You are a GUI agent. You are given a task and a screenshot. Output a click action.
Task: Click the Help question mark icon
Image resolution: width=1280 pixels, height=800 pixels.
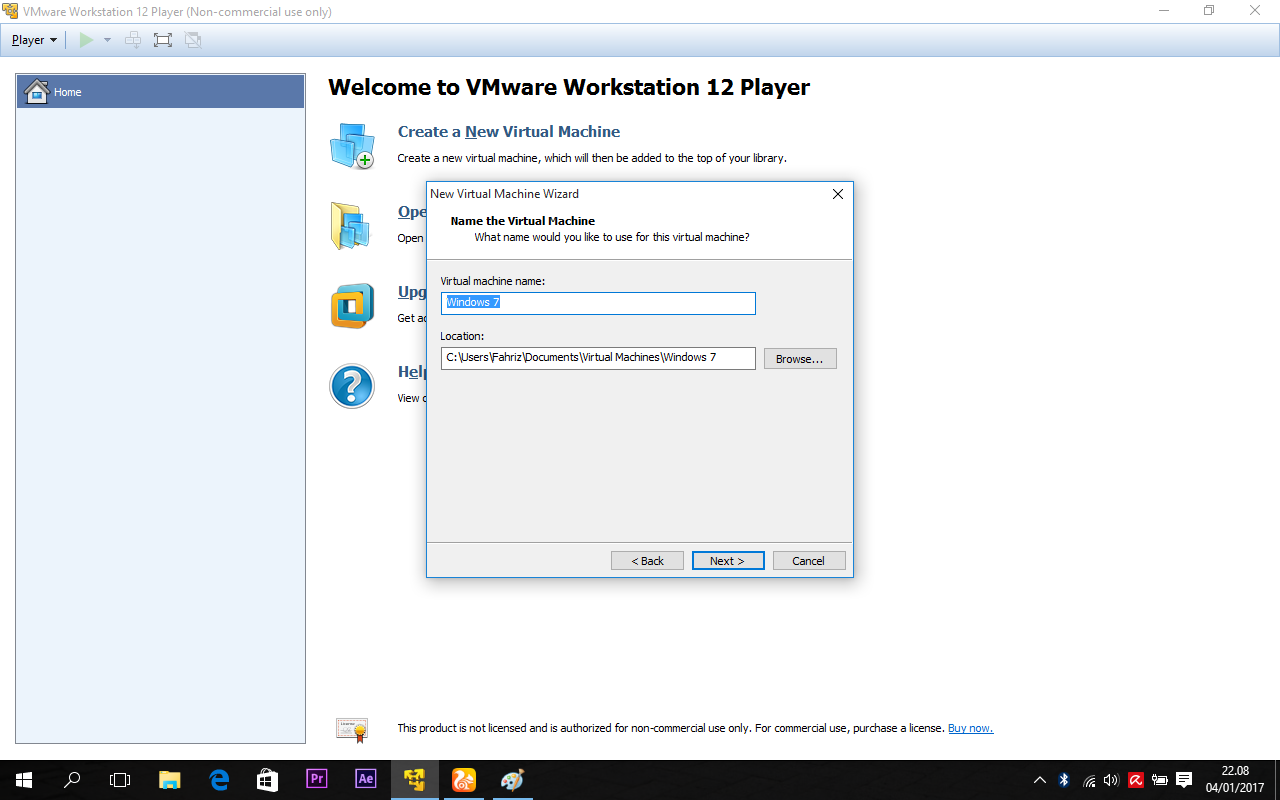[x=352, y=386]
